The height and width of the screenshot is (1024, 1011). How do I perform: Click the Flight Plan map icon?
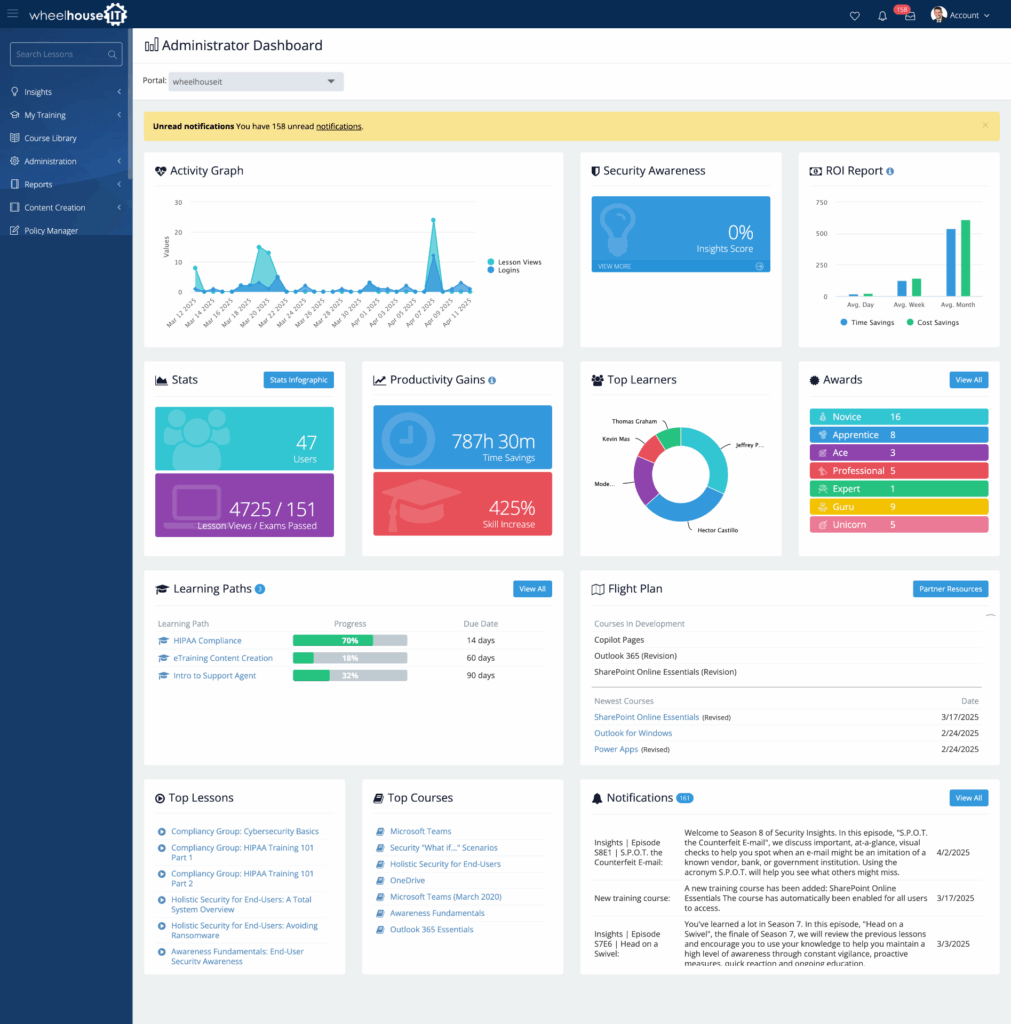[598, 589]
